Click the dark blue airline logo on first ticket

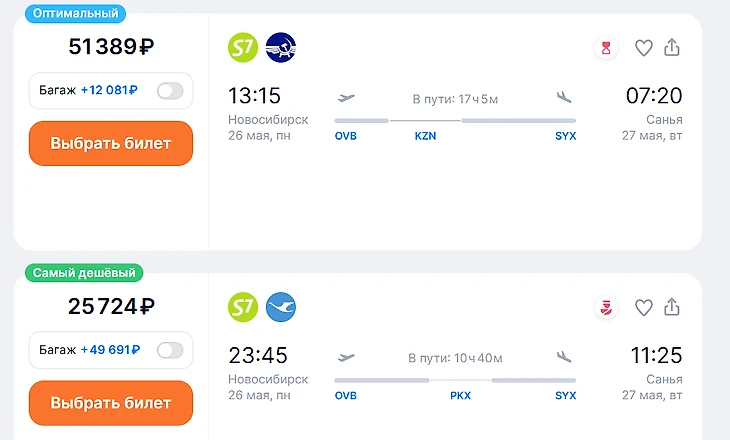[281, 47]
